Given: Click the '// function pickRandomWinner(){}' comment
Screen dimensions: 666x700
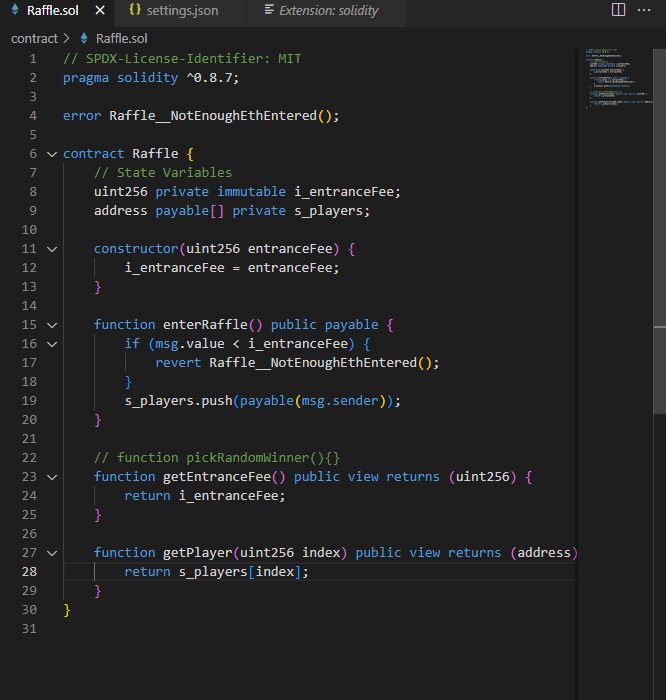Looking at the screenshot, I should coord(217,458).
